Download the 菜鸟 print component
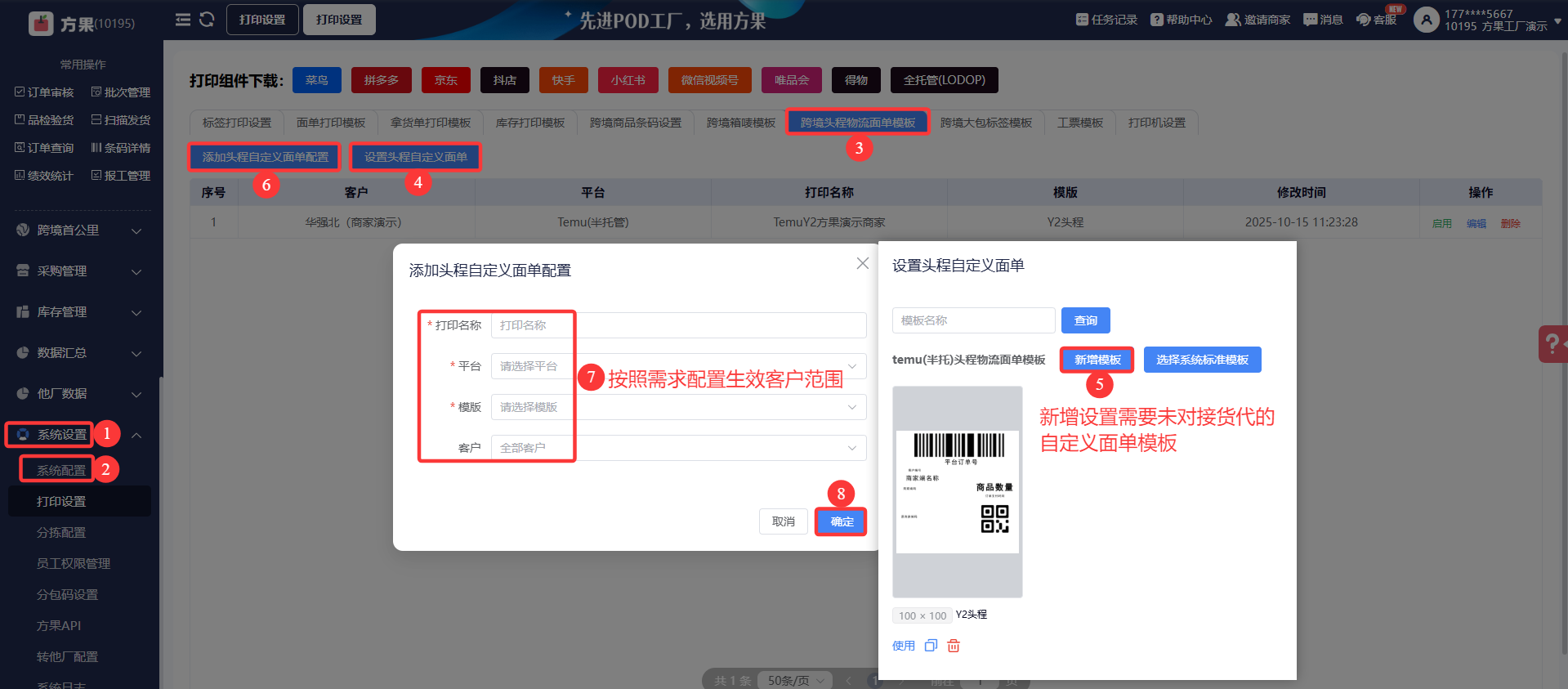 coord(317,80)
